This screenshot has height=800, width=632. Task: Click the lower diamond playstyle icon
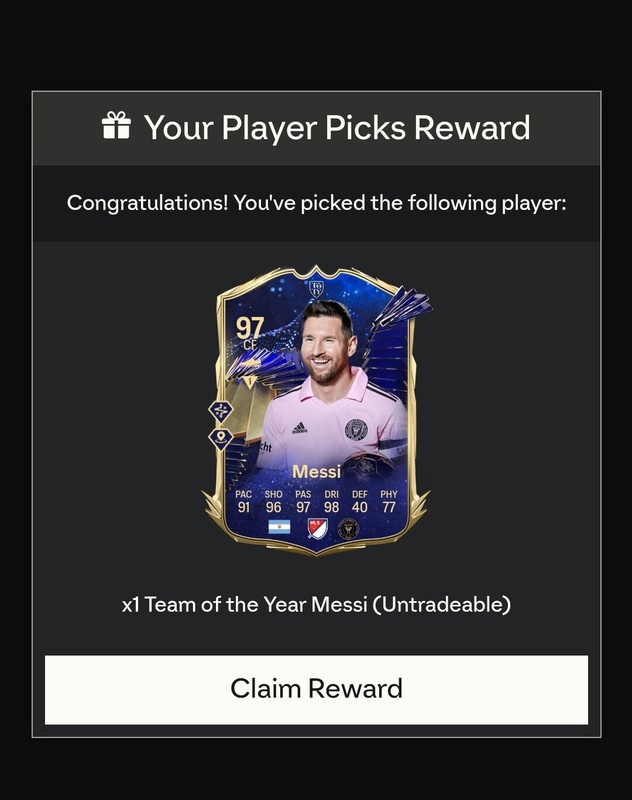tap(221, 438)
